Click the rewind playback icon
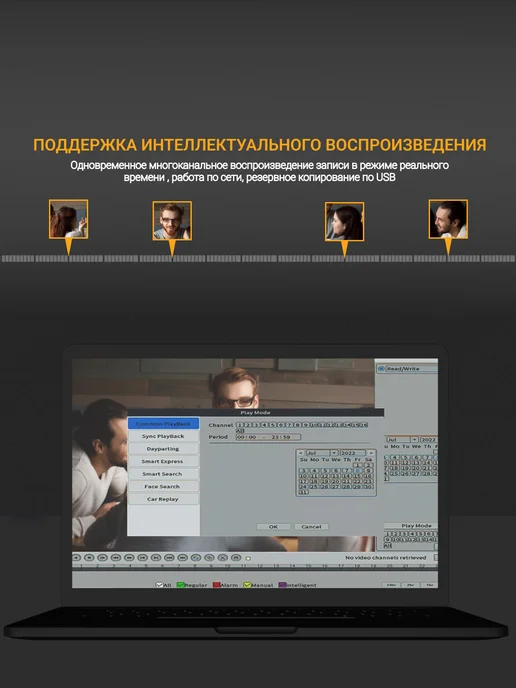This screenshot has height=688, width=516. [116, 558]
